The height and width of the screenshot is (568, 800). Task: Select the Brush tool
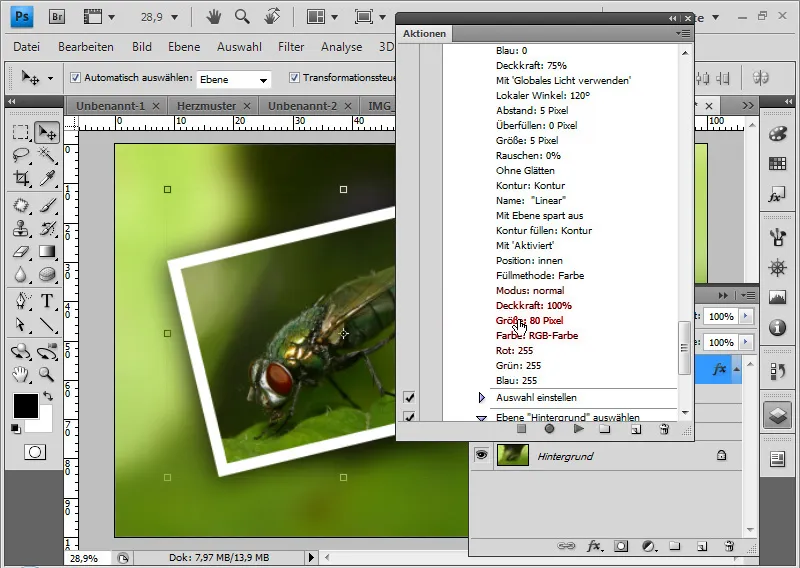tap(47, 205)
